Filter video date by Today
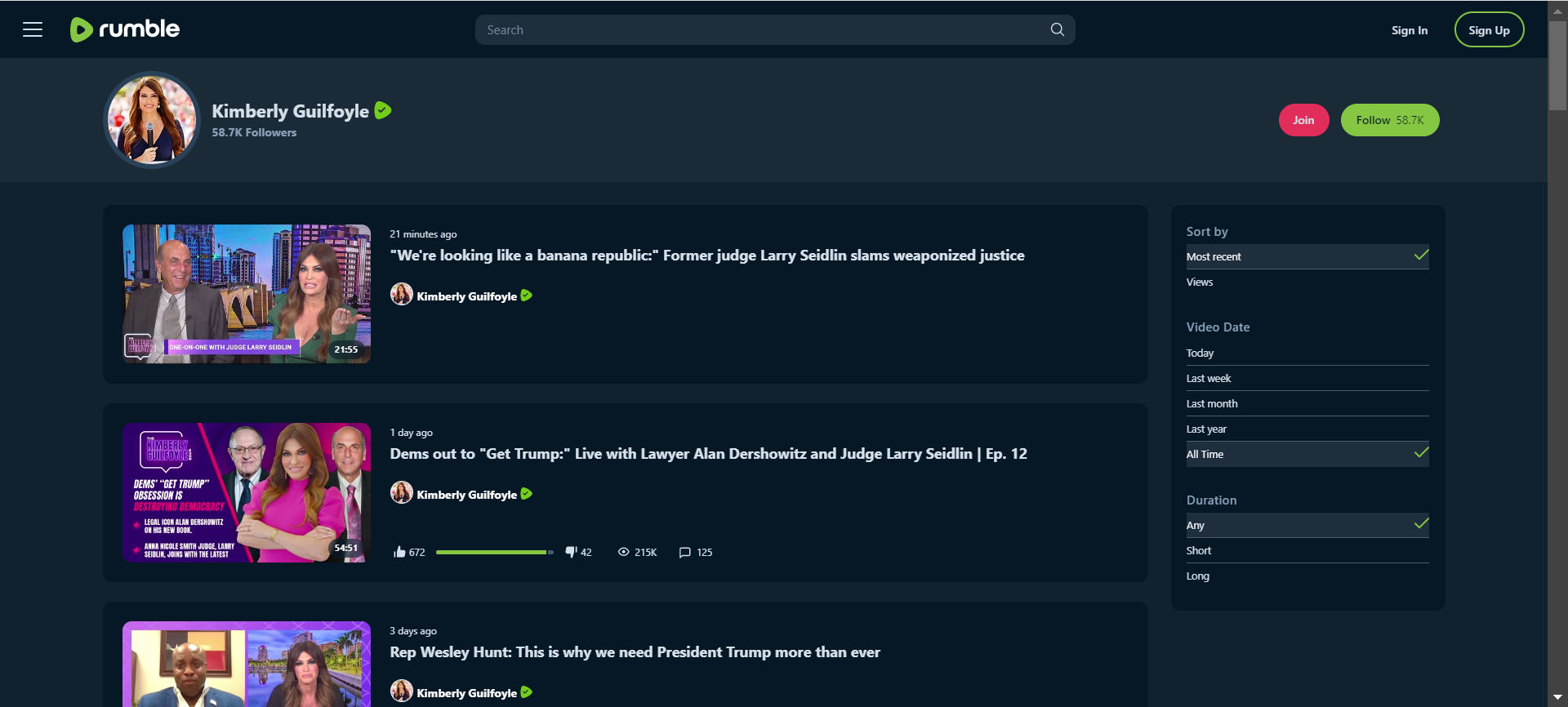The image size is (1568, 707). [x=1200, y=353]
